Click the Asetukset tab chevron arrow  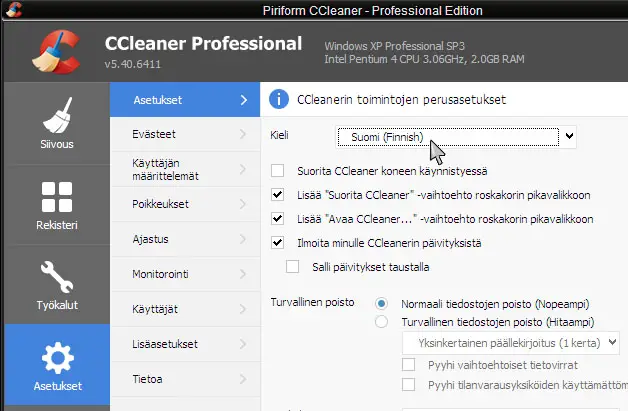(244, 100)
